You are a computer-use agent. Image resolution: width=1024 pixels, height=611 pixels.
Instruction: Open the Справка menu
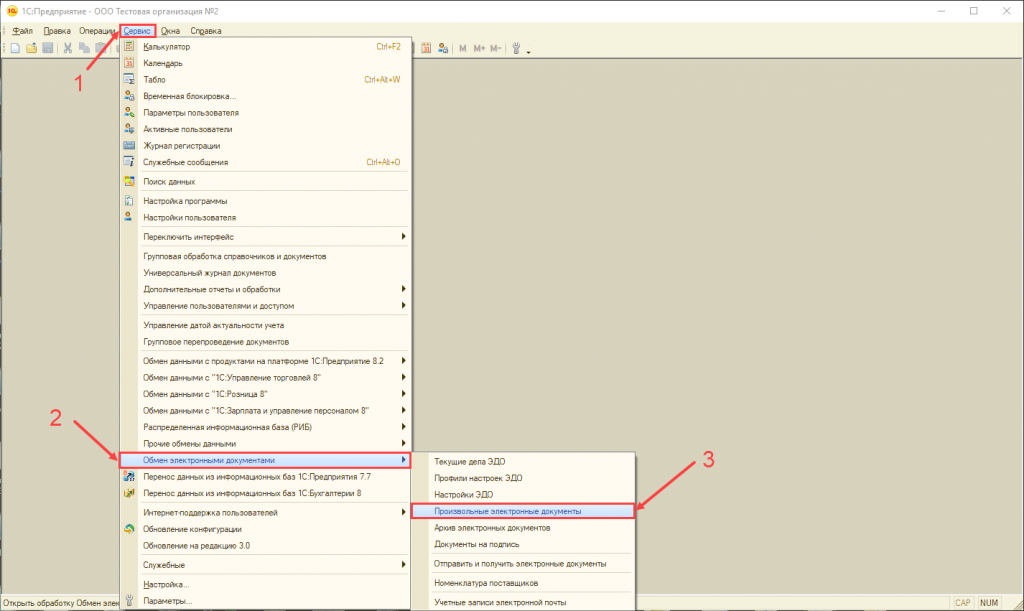pos(206,31)
